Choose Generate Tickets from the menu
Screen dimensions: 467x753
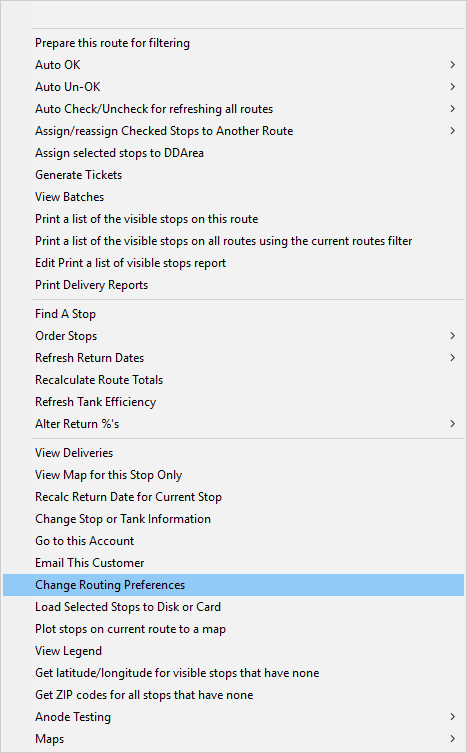point(234,175)
